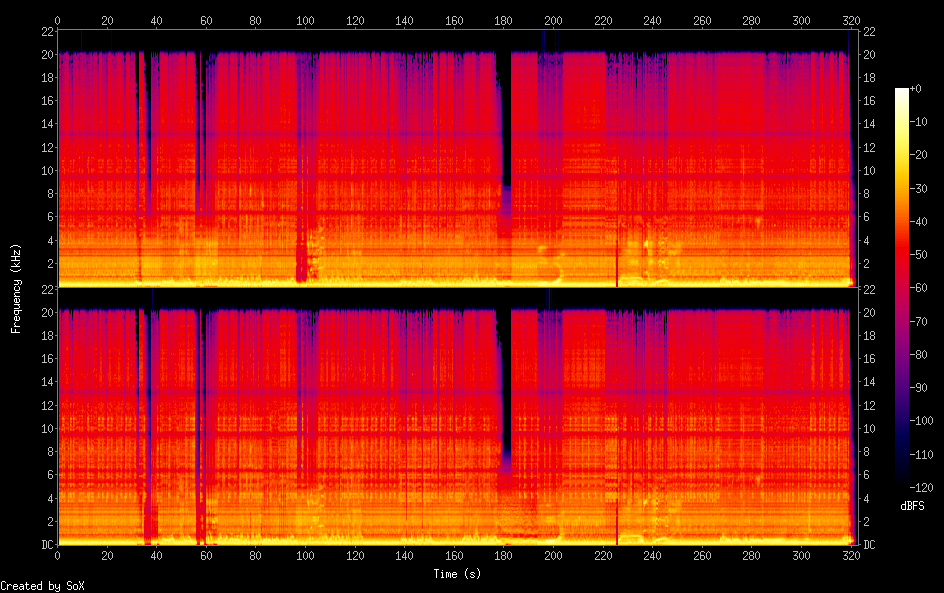Click "320" on the bottom time axis

point(851,556)
